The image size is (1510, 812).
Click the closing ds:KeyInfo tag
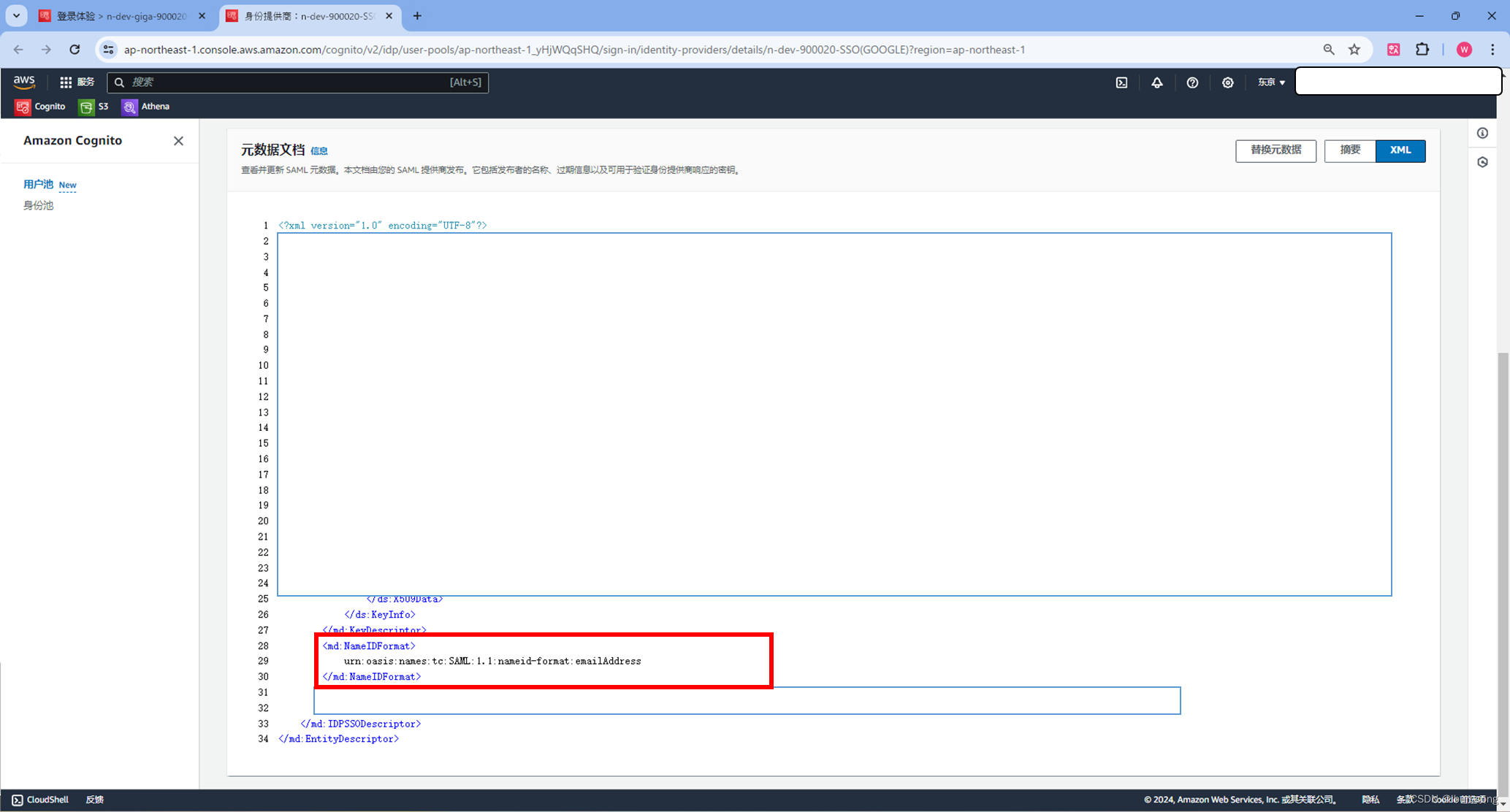(380, 615)
